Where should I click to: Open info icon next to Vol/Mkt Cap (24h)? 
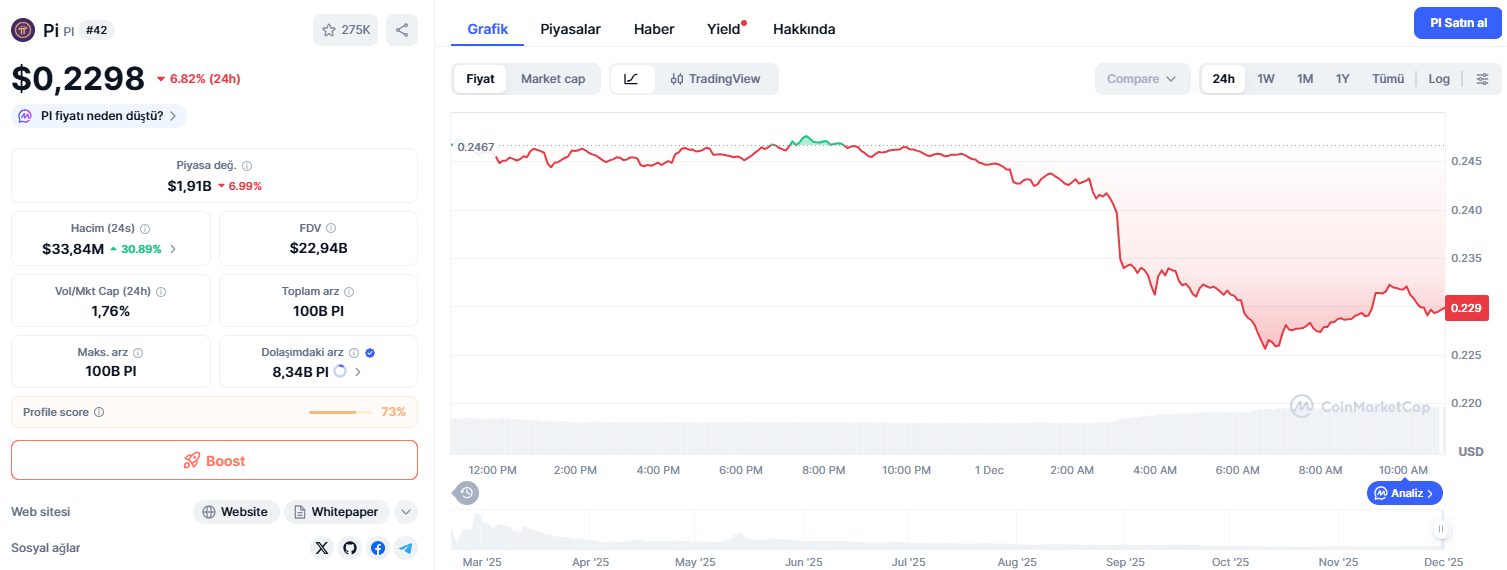tap(161, 292)
